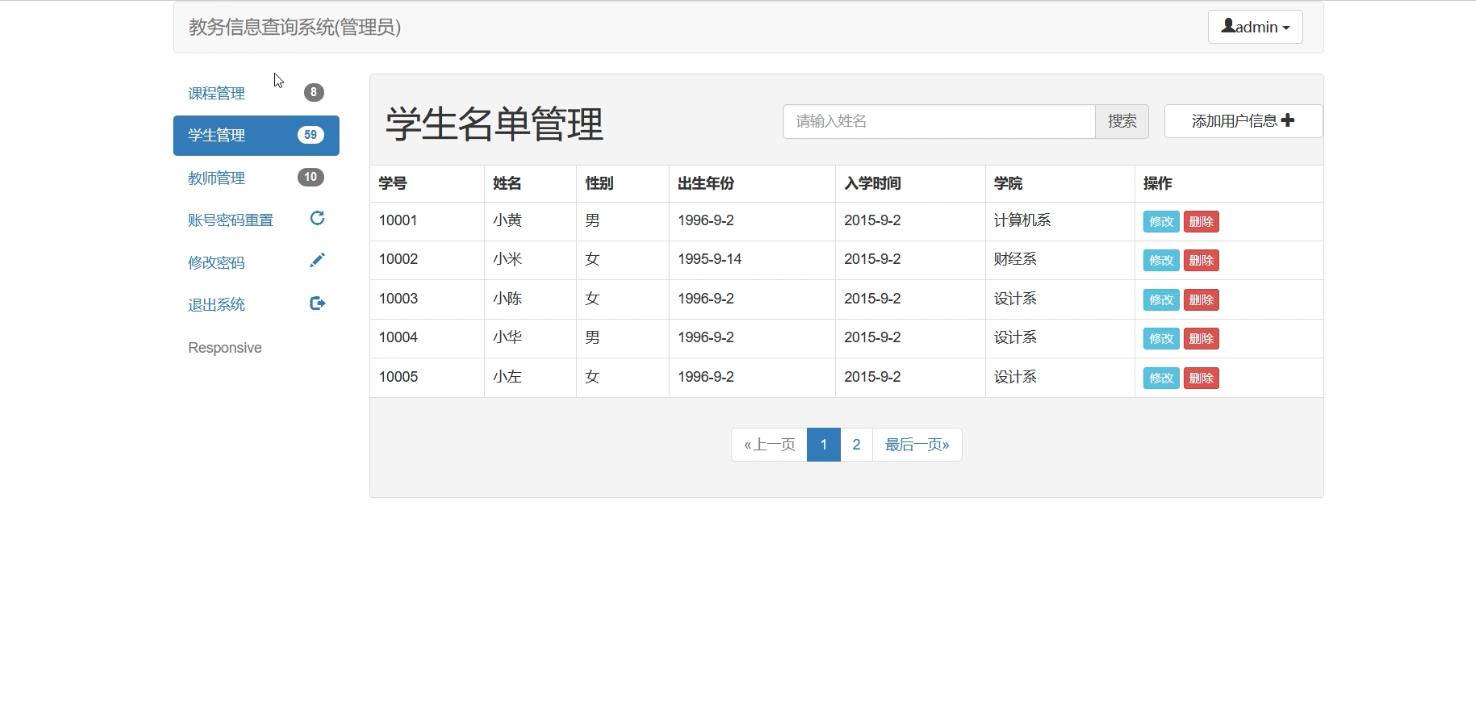Click 删除 in row 10003 小陈
Viewport: 1476px width, 708px height.
coord(1201,299)
